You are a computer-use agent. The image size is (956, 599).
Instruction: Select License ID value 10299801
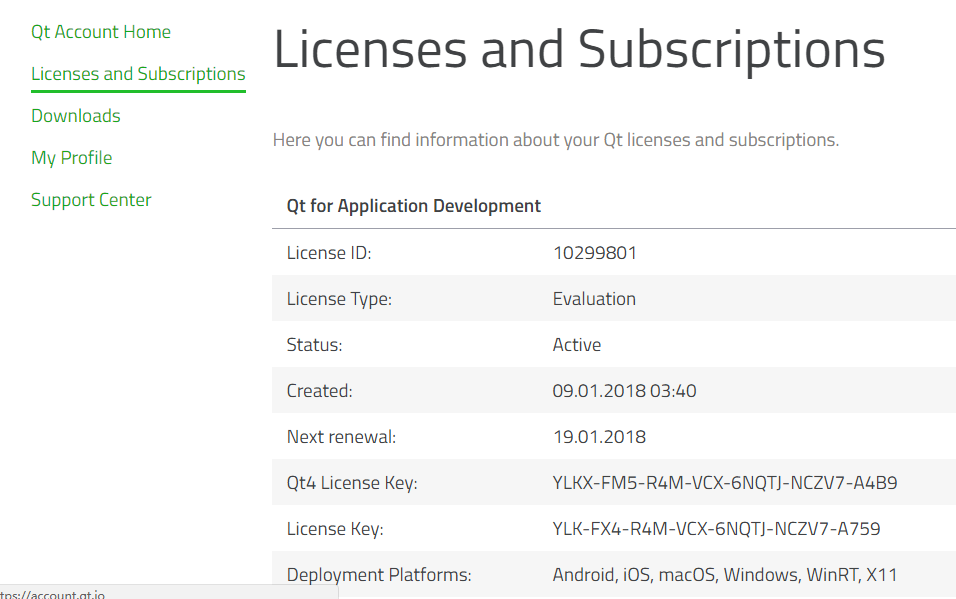594,253
